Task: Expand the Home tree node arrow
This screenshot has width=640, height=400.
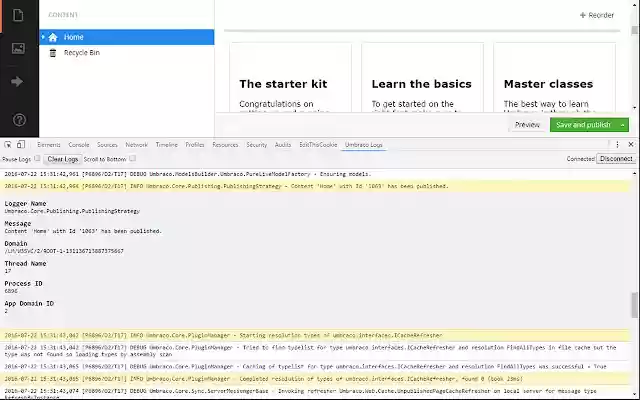Action: click(x=43, y=37)
